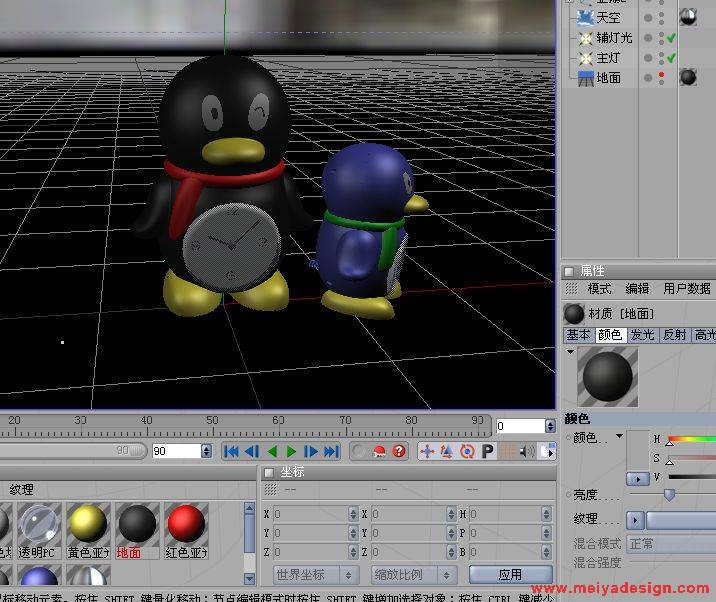This screenshot has width=716, height=602.
Task: Click the question mark help icon in timeline
Action: (x=400, y=452)
